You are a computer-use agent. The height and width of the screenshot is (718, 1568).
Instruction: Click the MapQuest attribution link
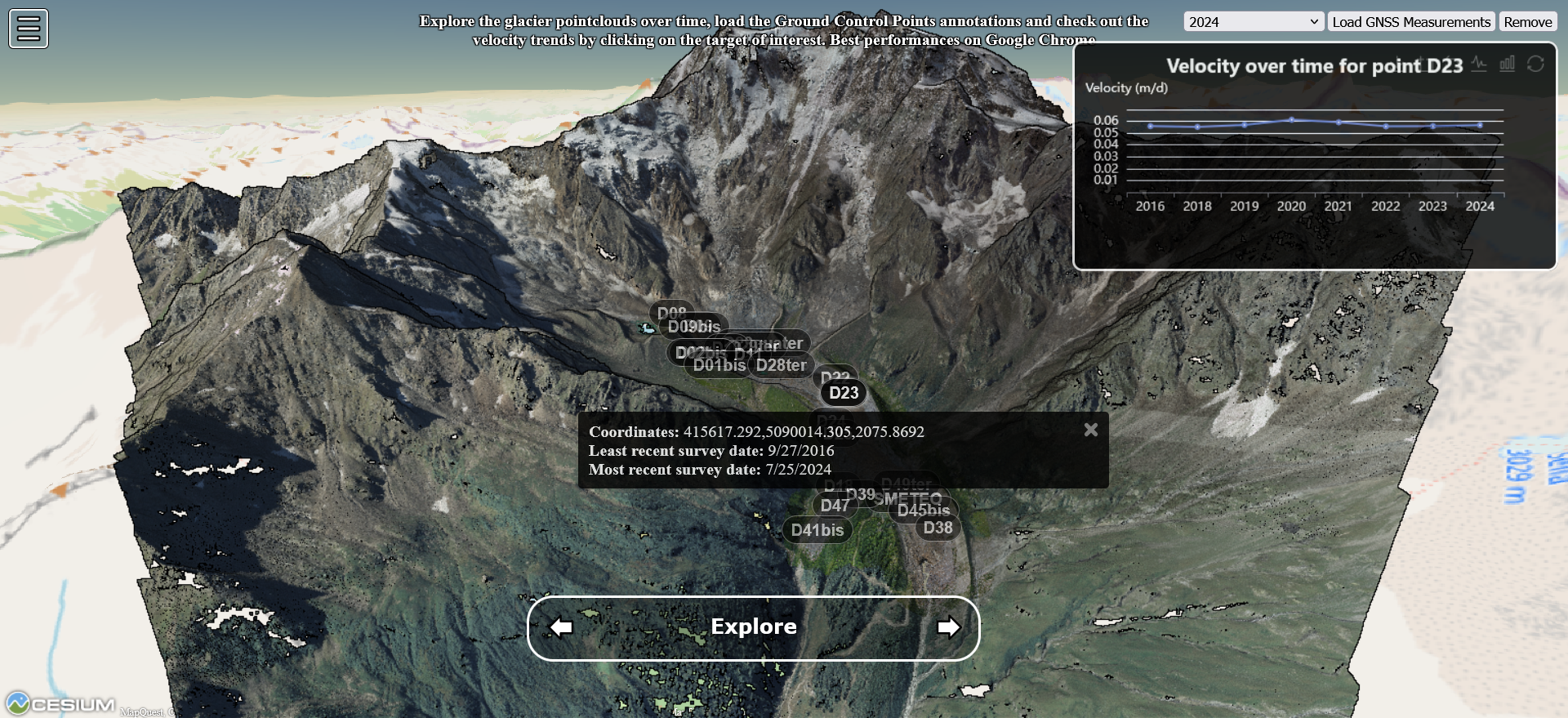[142, 712]
